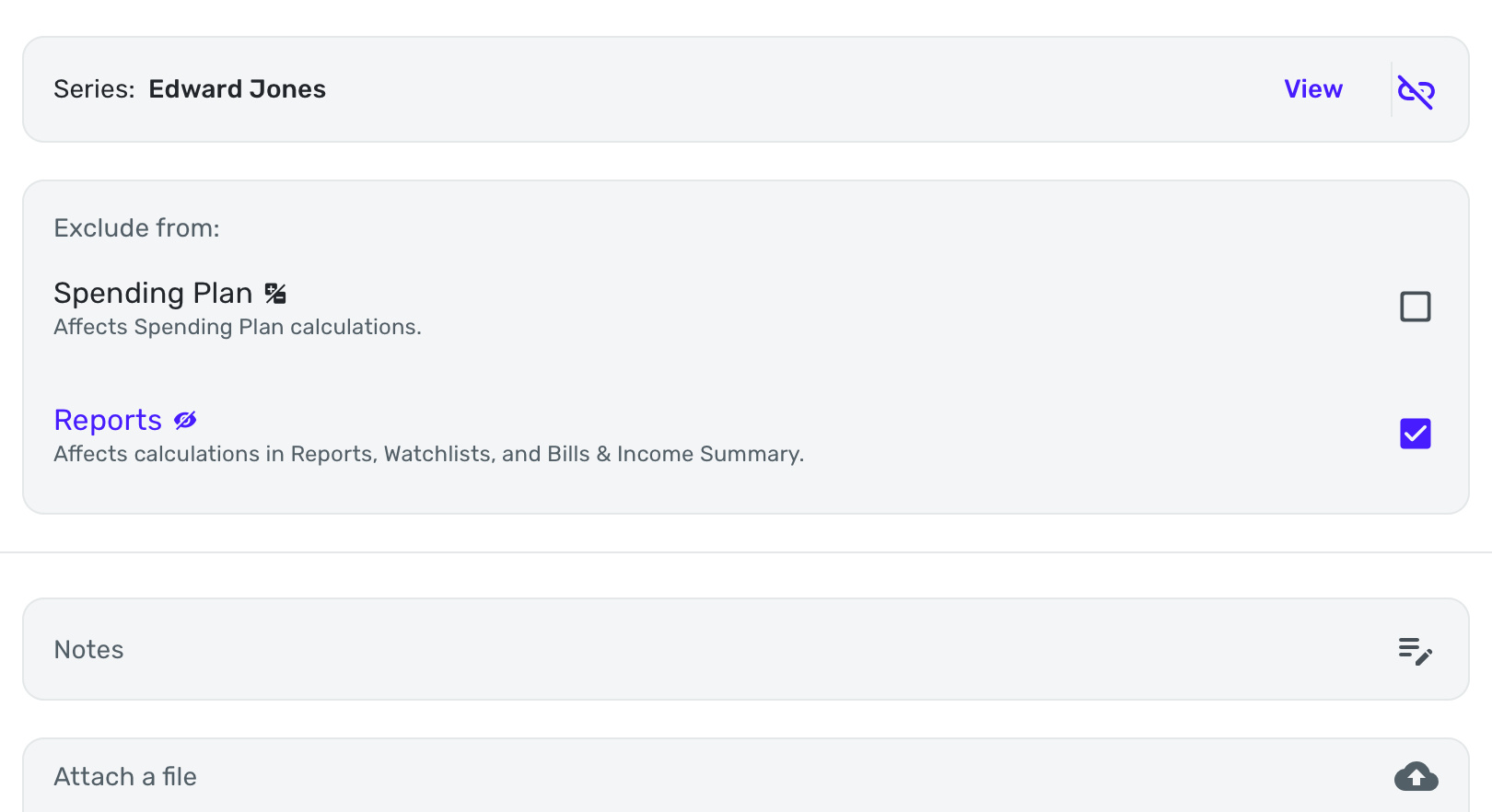The width and height of the screenshot is (1492, 812).
Task: Click the View link for the series
Action: [x=1313, y=89]
